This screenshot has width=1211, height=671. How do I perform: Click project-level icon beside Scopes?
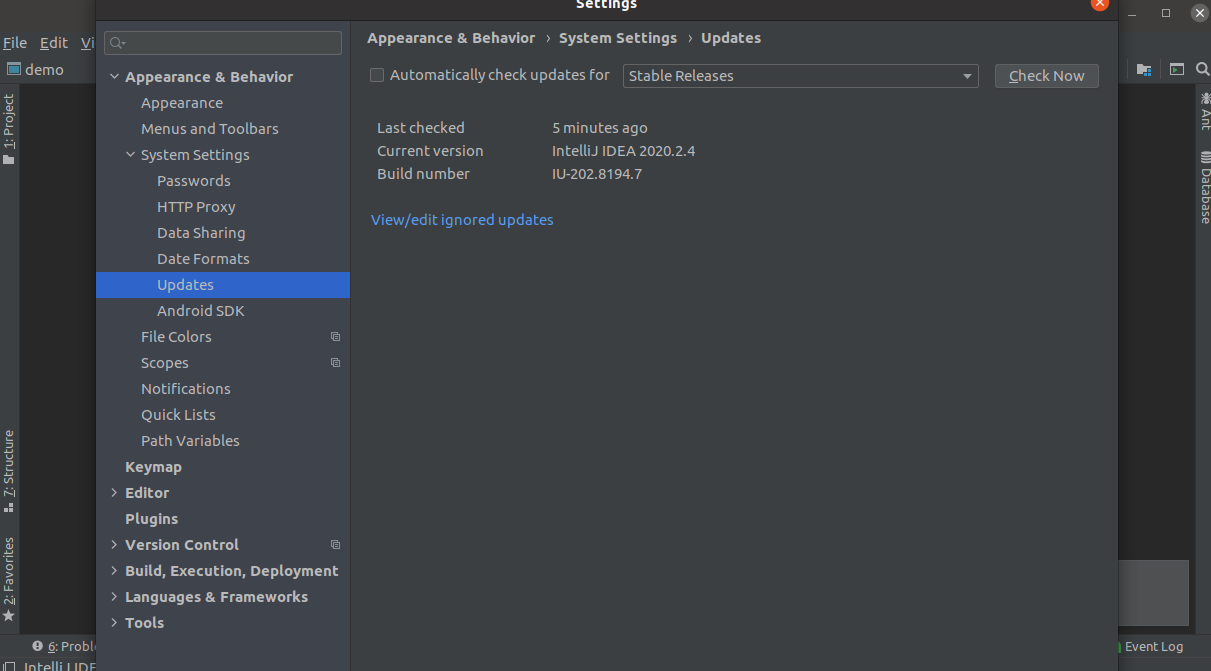335,363
